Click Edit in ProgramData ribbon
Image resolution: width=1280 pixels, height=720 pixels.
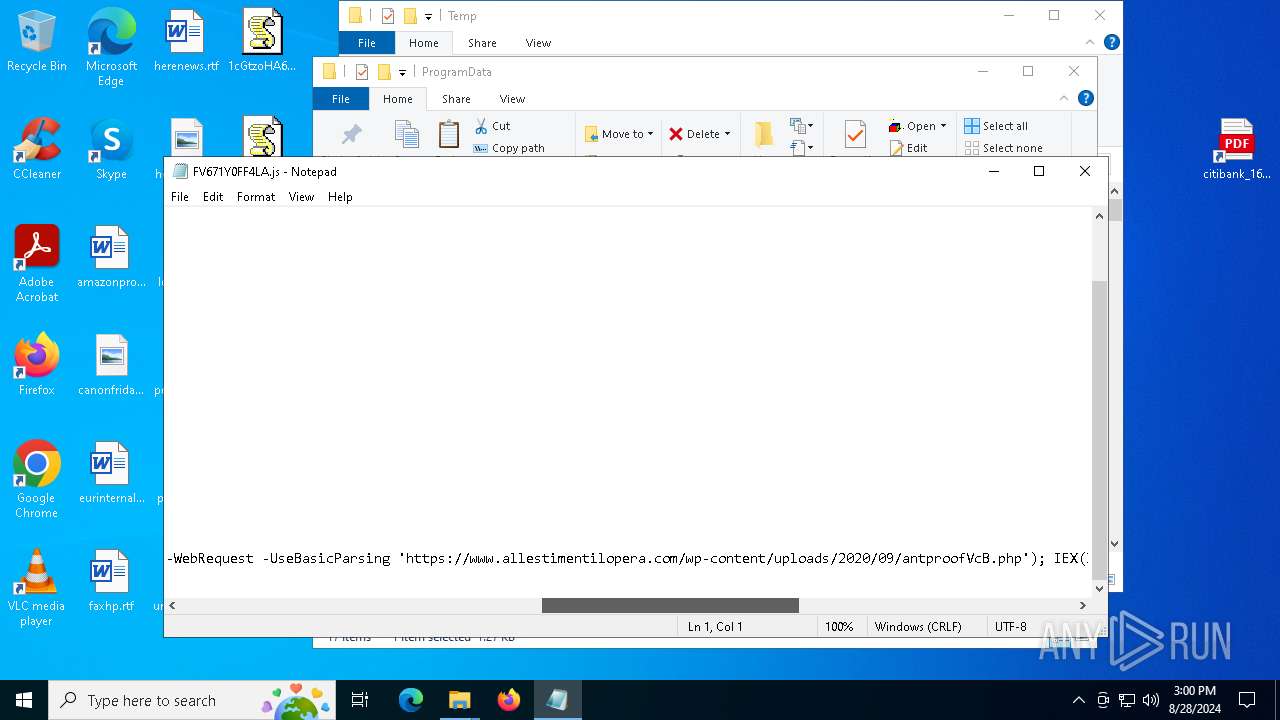pyautogui.click(x=908, y=148)
